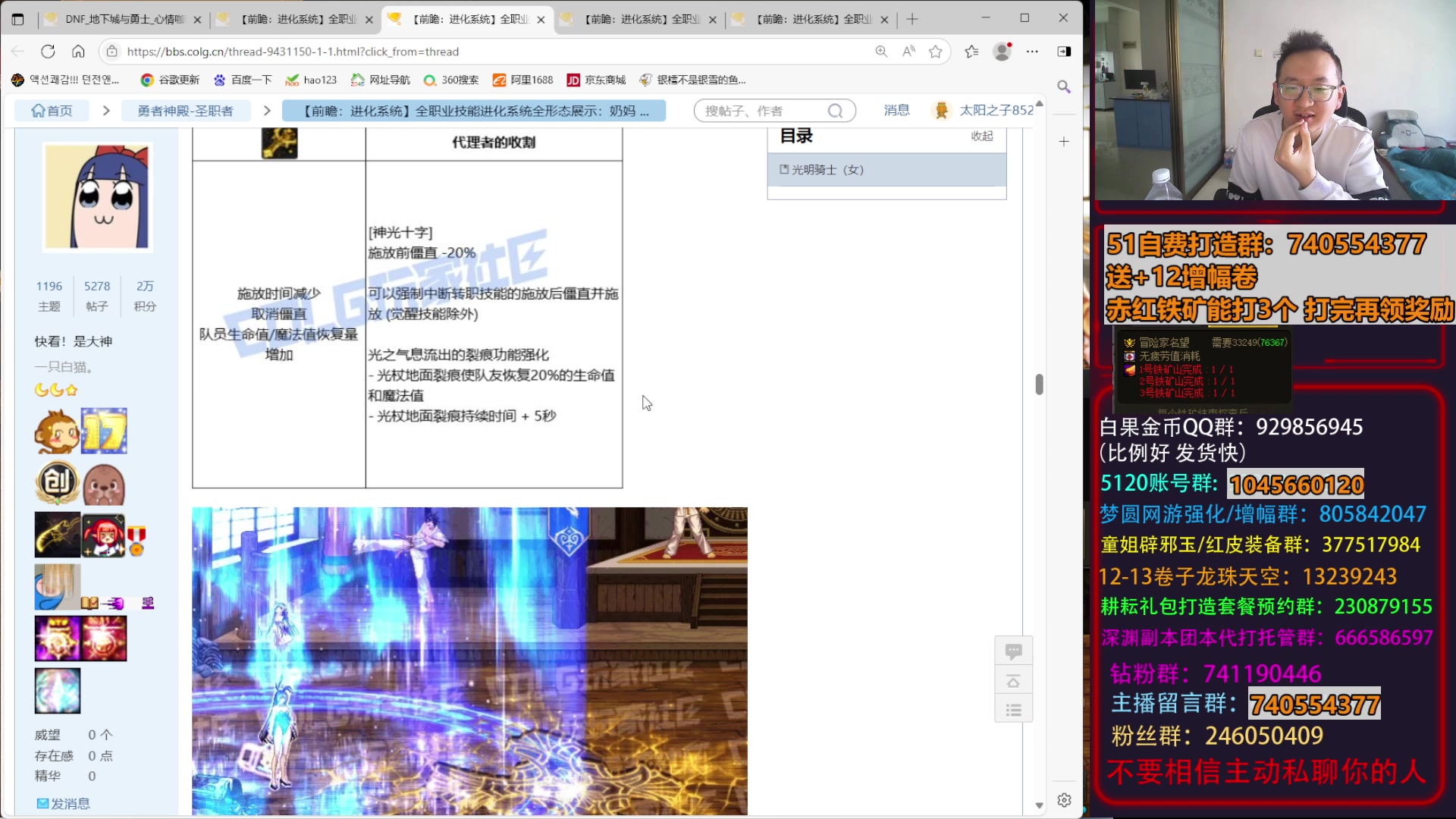Click the golden 创 medal badge

pyautogui.click(x=57, y=482)
